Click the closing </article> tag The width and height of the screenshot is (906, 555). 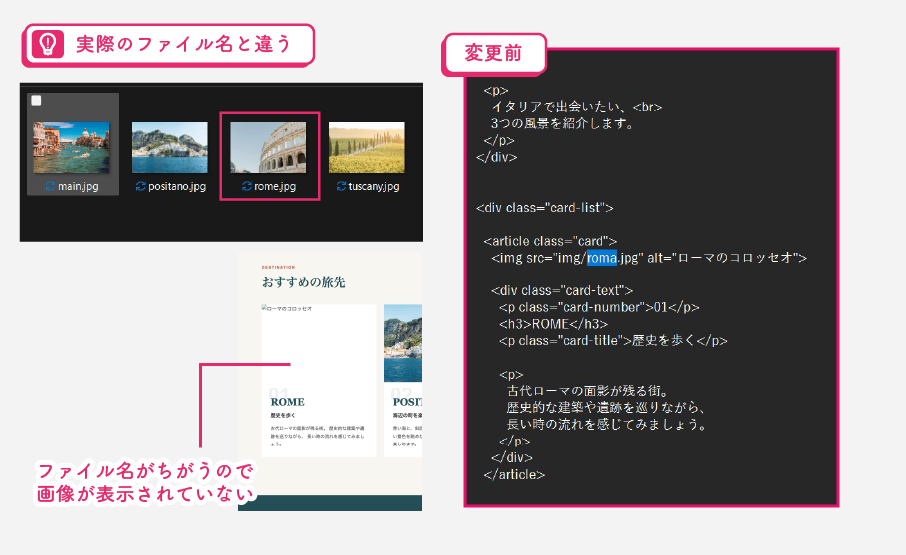point(514,475)
